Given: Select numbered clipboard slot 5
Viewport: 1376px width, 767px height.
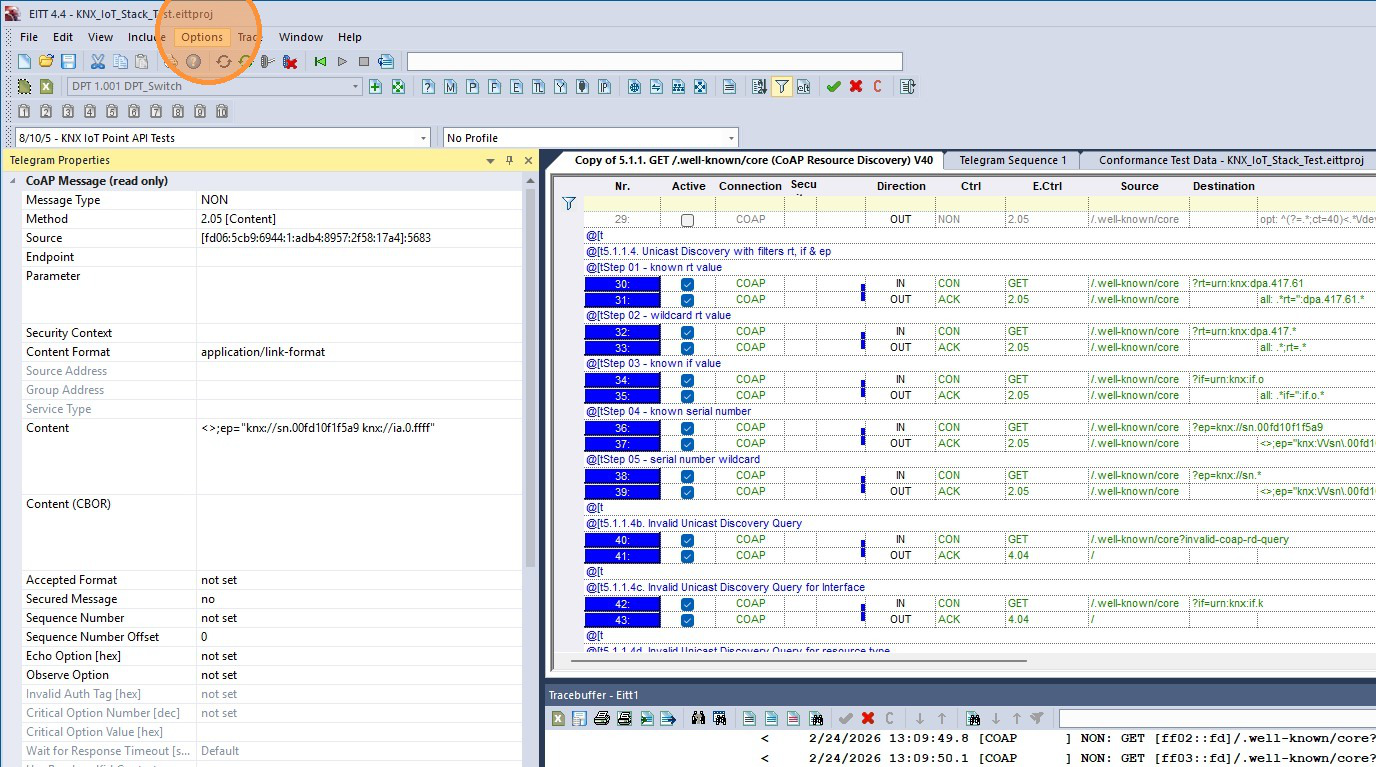Looking at the screenshot, I should [x=111, y=112].
